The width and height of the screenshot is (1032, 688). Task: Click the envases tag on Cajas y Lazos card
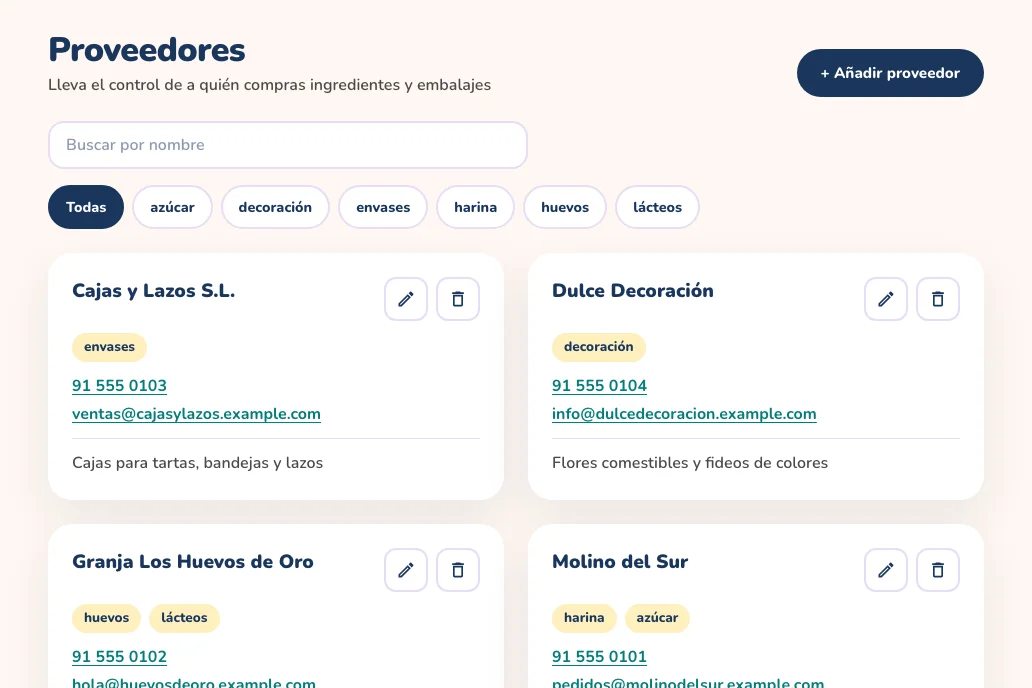109,347
